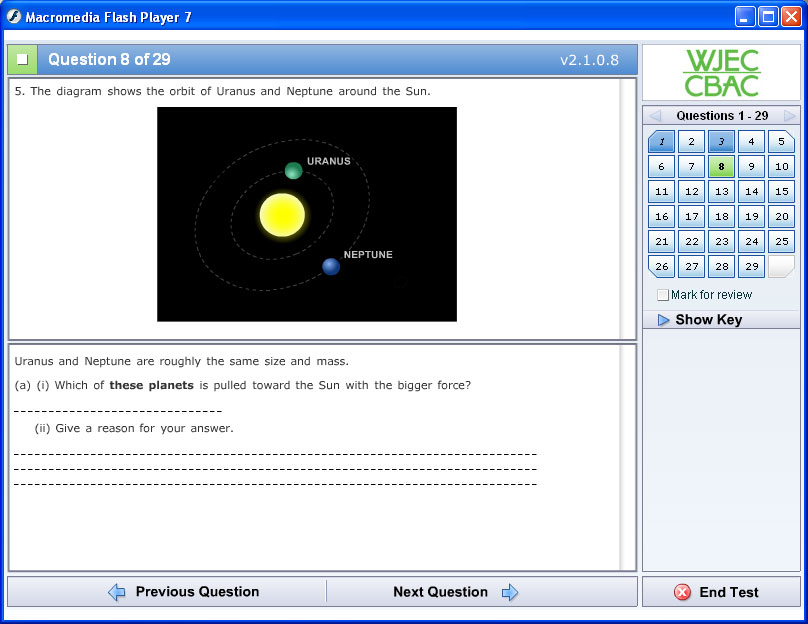Click the Sun in the orbit diagram

(282, 215)
